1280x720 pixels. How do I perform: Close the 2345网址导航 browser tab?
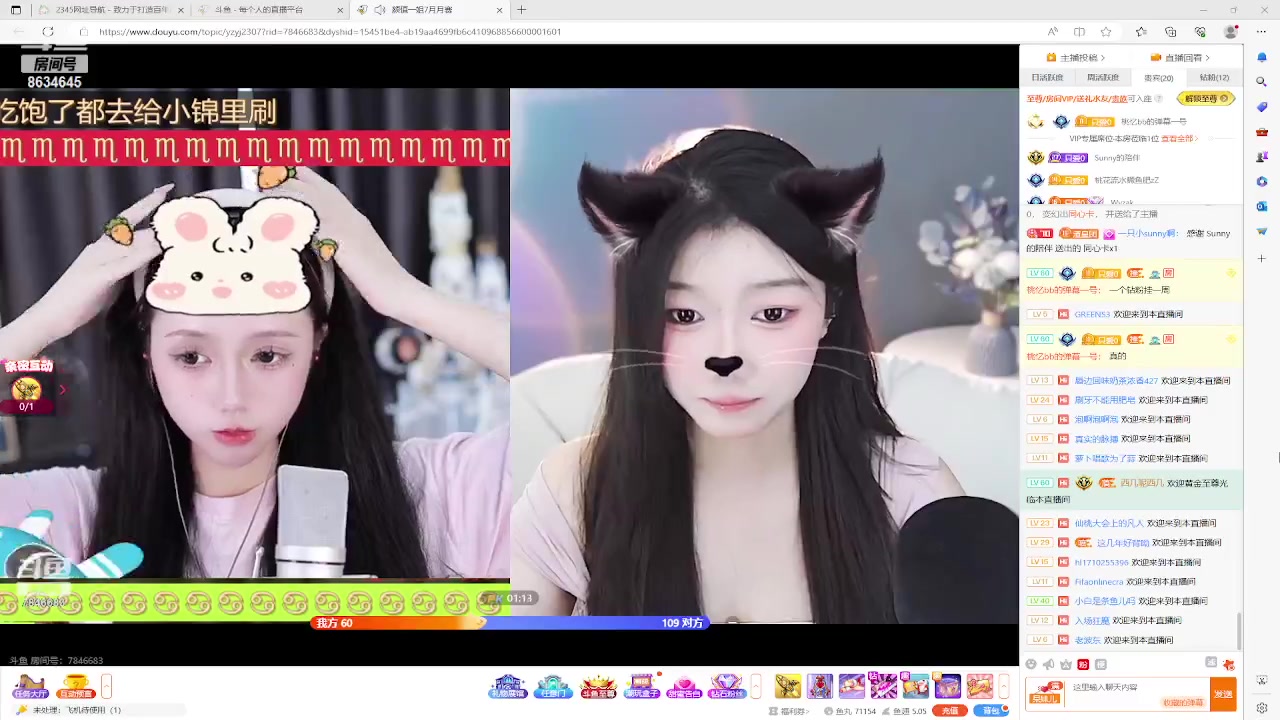pos(181,10)
